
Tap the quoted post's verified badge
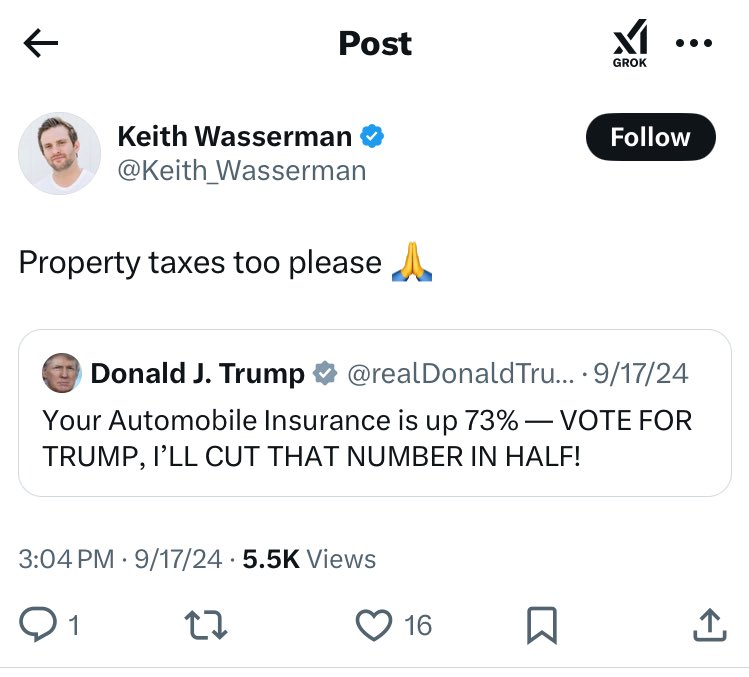coord(325,375)
